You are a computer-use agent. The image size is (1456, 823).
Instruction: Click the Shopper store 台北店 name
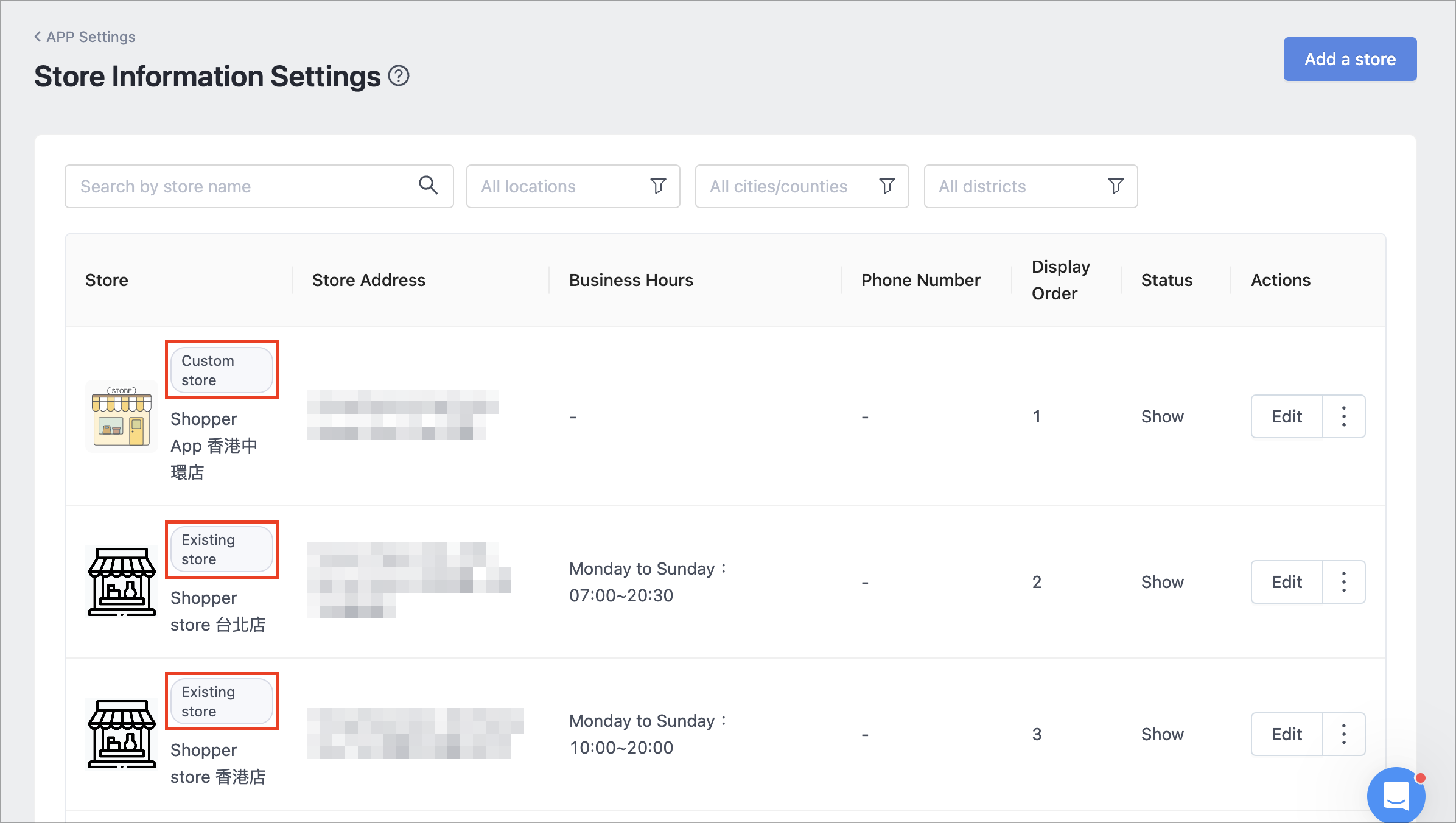point(218,611)
